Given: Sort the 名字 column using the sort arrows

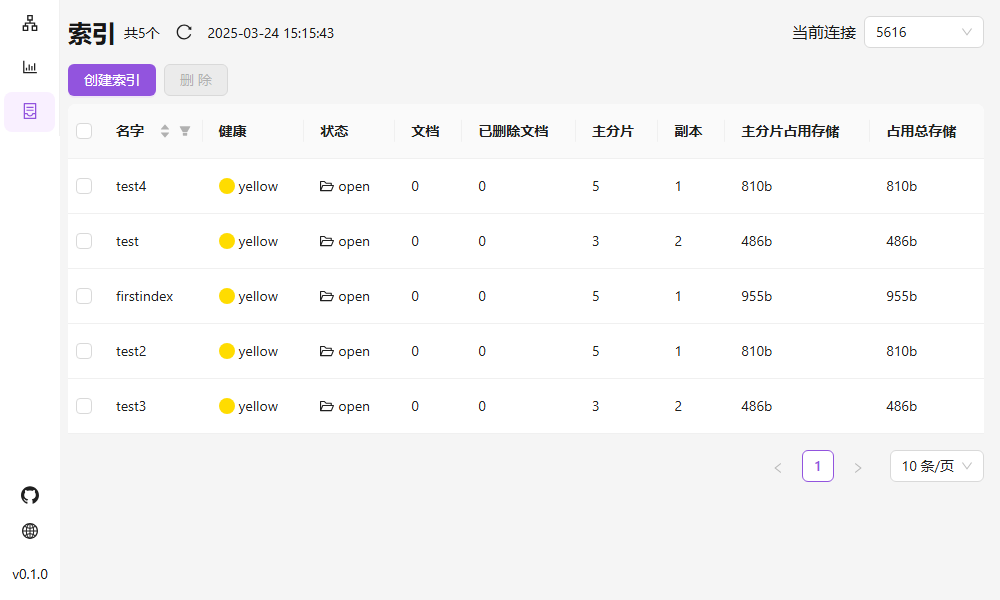Looking at the screenshot, I should (165, 131).
